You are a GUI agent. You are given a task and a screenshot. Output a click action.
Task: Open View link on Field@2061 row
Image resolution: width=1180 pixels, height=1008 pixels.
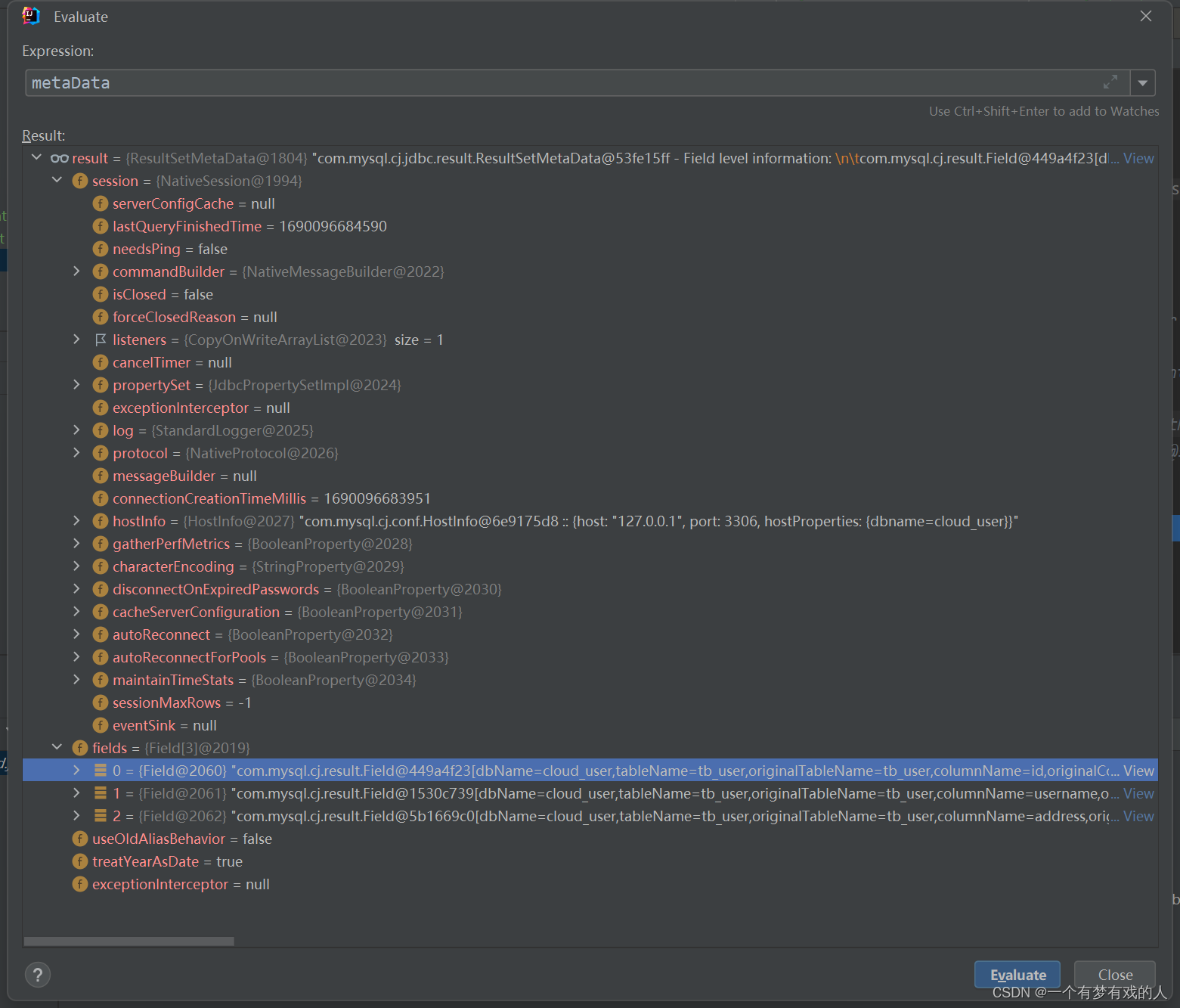[1138, 793]
